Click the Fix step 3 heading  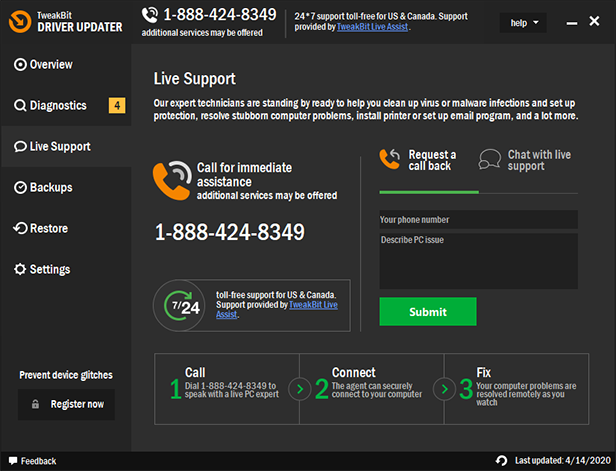(x=484, y=372)
